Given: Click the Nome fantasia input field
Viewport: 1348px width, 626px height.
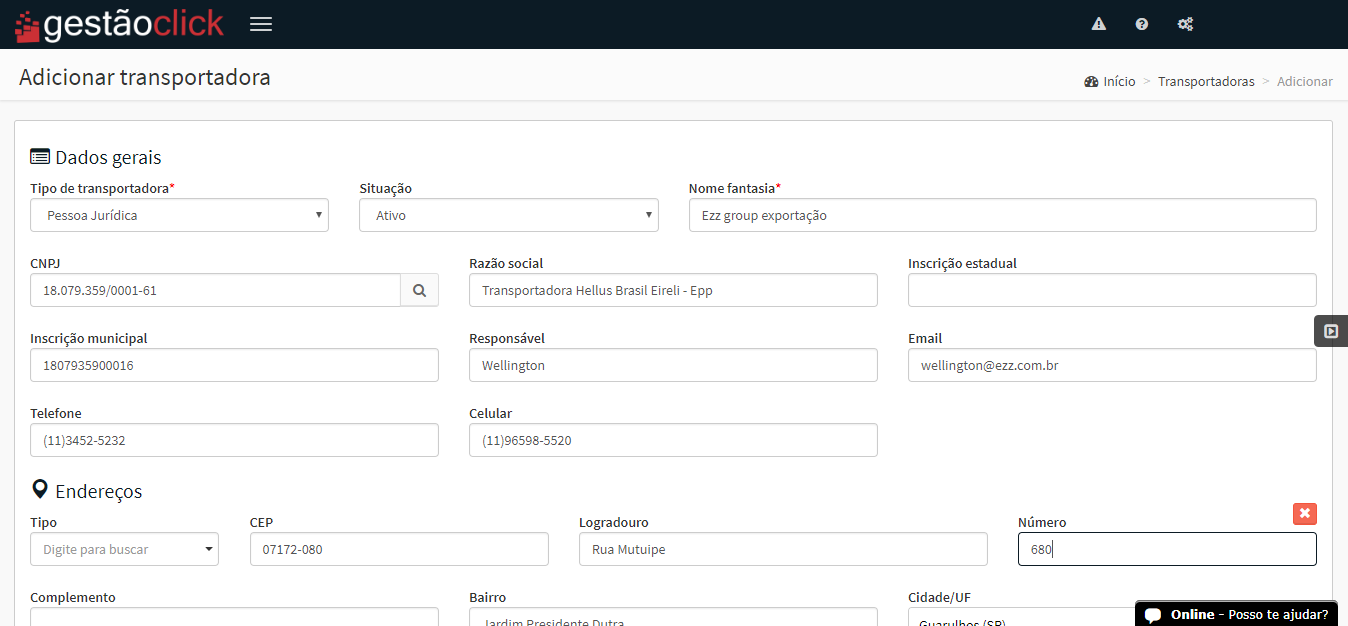Looking at the screenshot, I should (1002, 215).
